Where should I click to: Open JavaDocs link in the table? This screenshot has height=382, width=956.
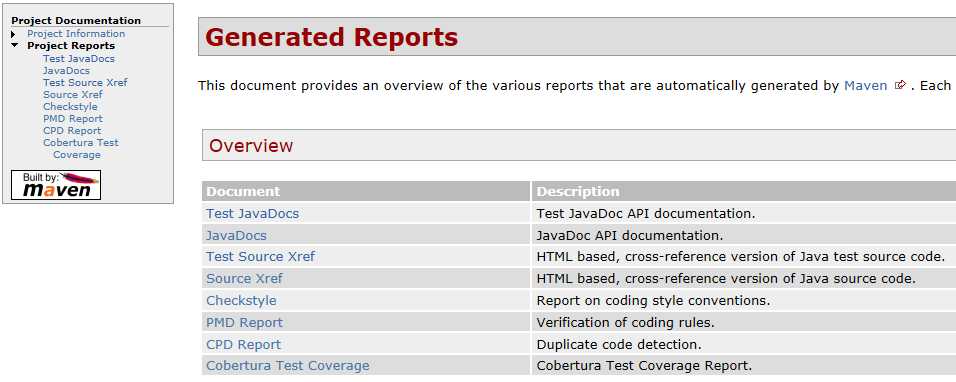point(236,235)
